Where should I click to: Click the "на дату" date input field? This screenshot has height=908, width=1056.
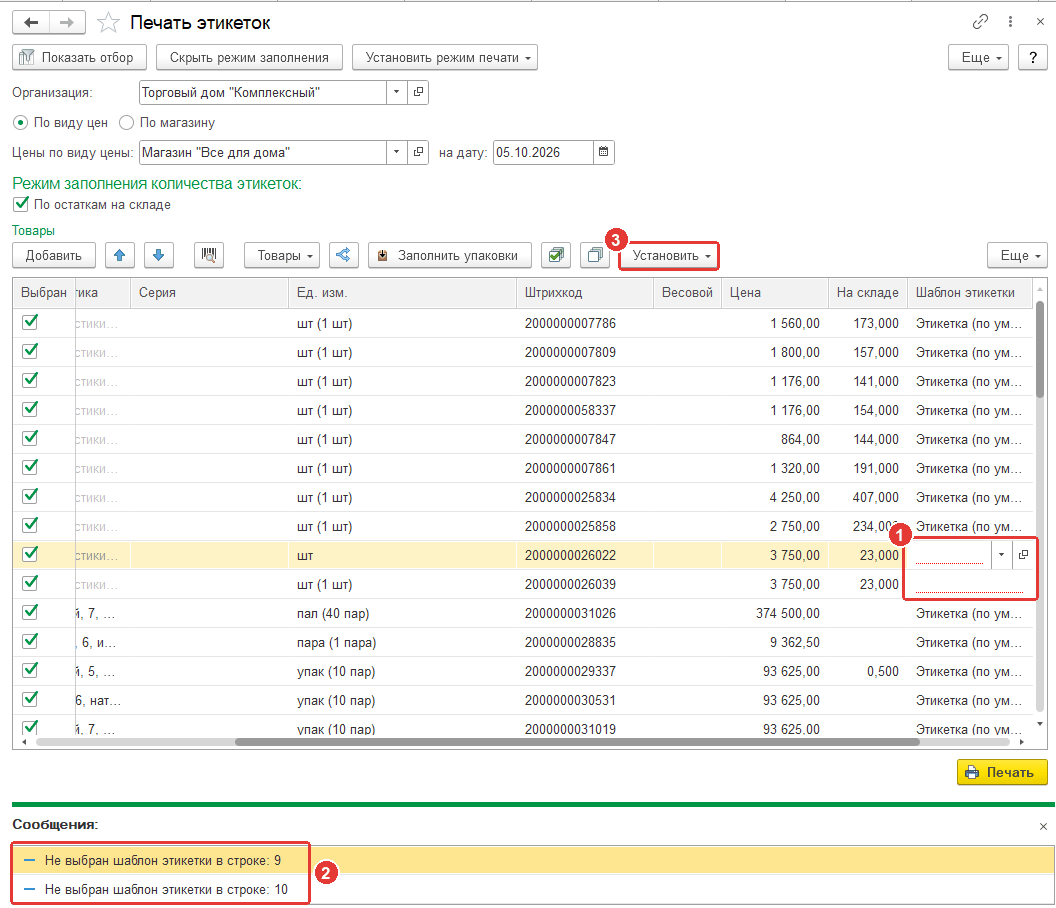click(x=543, y=152)
